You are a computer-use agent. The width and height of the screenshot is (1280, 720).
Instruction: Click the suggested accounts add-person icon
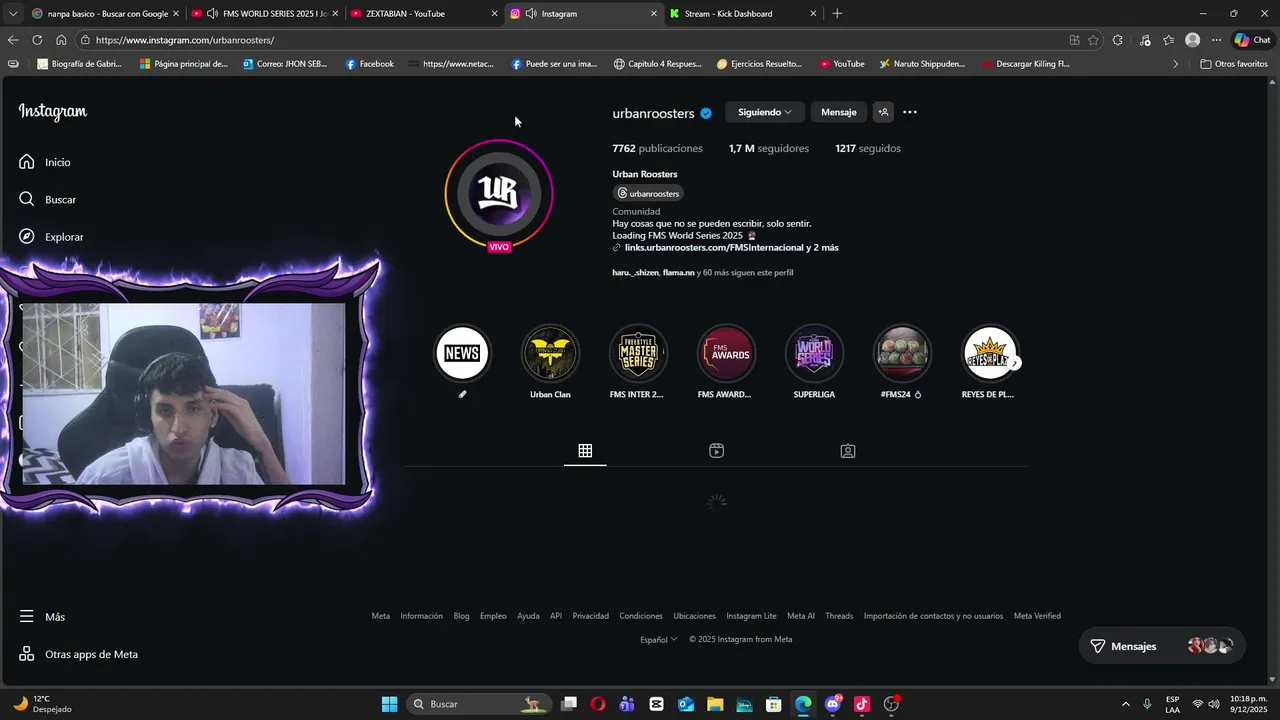tap(883, 112)
